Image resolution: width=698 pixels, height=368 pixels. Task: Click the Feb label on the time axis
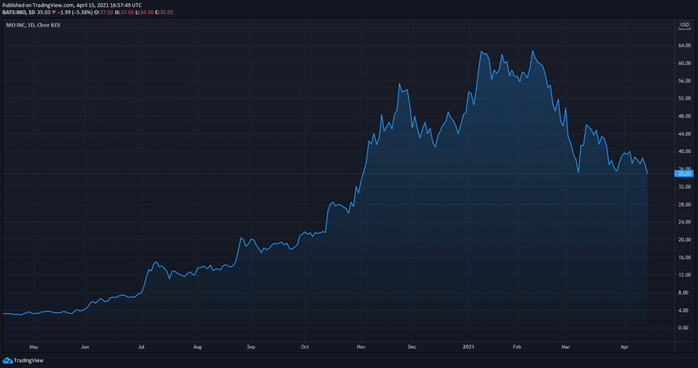click(517, 347)
